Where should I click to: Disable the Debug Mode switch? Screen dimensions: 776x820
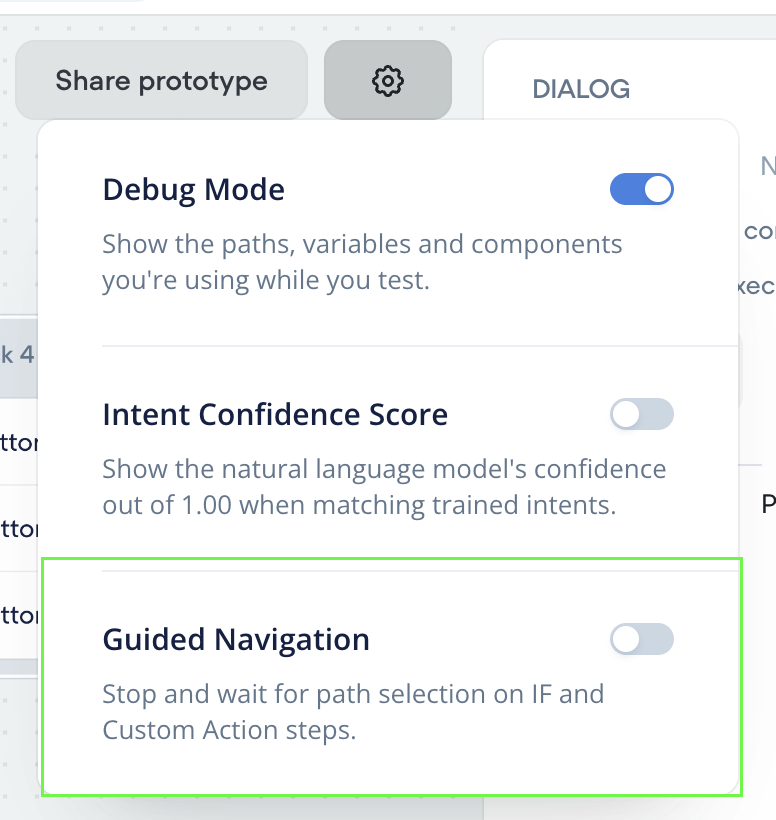[x=642, y=189]
